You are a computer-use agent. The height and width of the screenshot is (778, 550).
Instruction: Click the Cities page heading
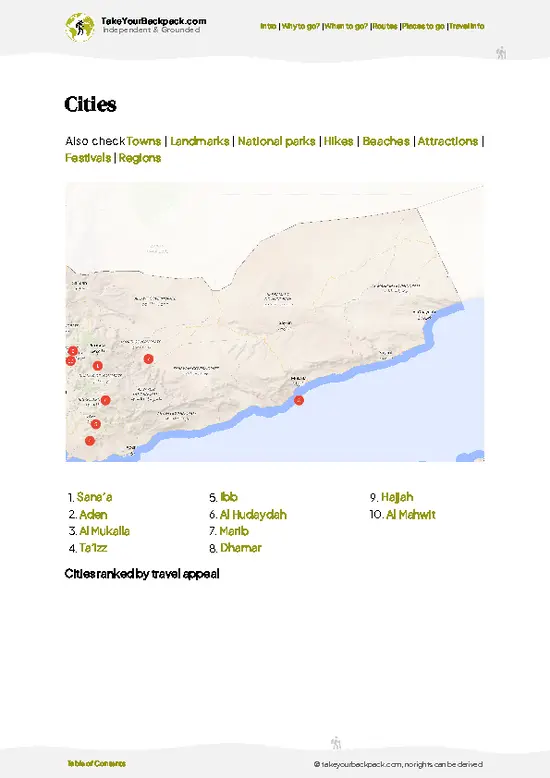(90, 104)
